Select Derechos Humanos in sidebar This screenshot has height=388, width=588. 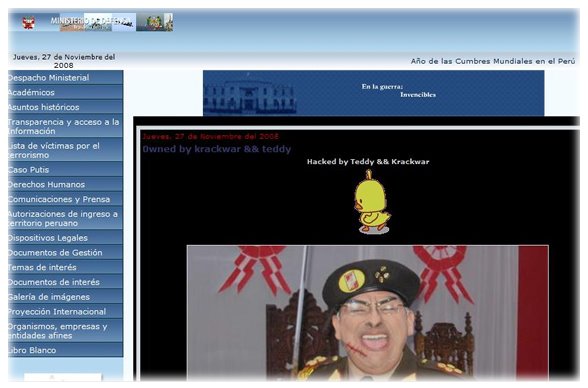click(x=66, y=184)
